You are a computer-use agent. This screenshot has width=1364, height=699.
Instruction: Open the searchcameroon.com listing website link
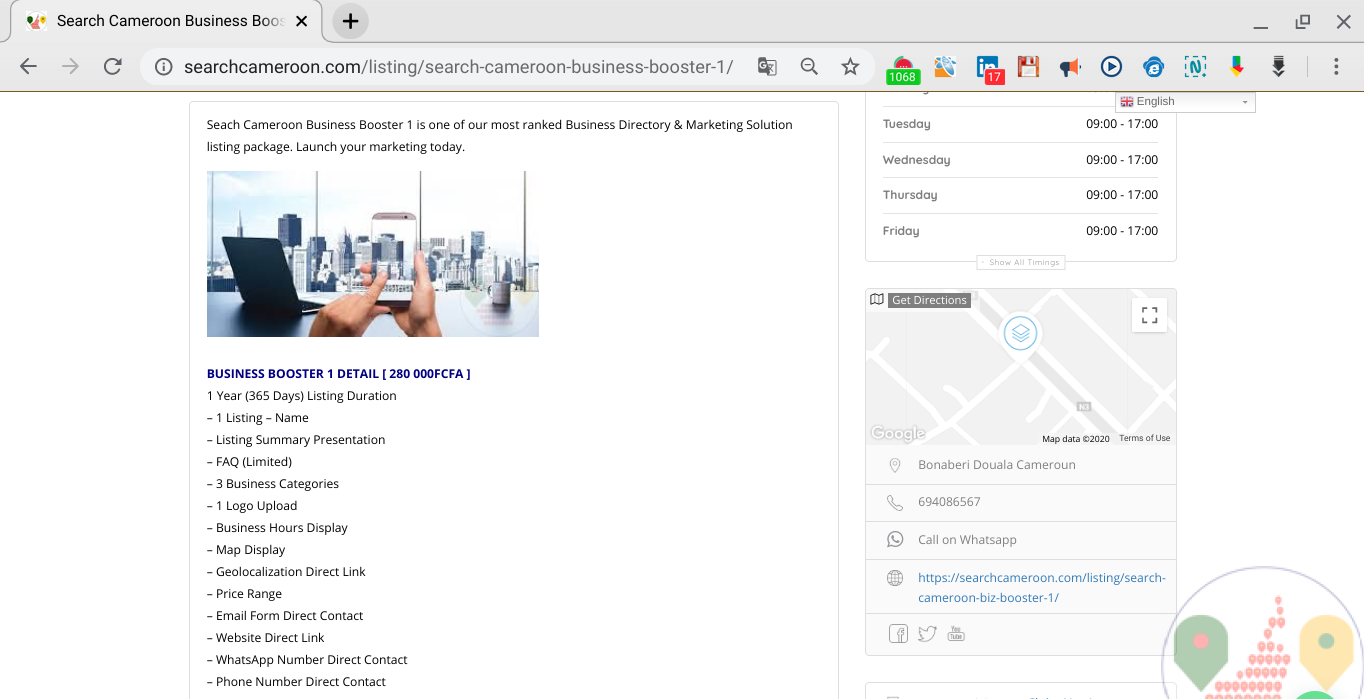[x=1041, y=587]
